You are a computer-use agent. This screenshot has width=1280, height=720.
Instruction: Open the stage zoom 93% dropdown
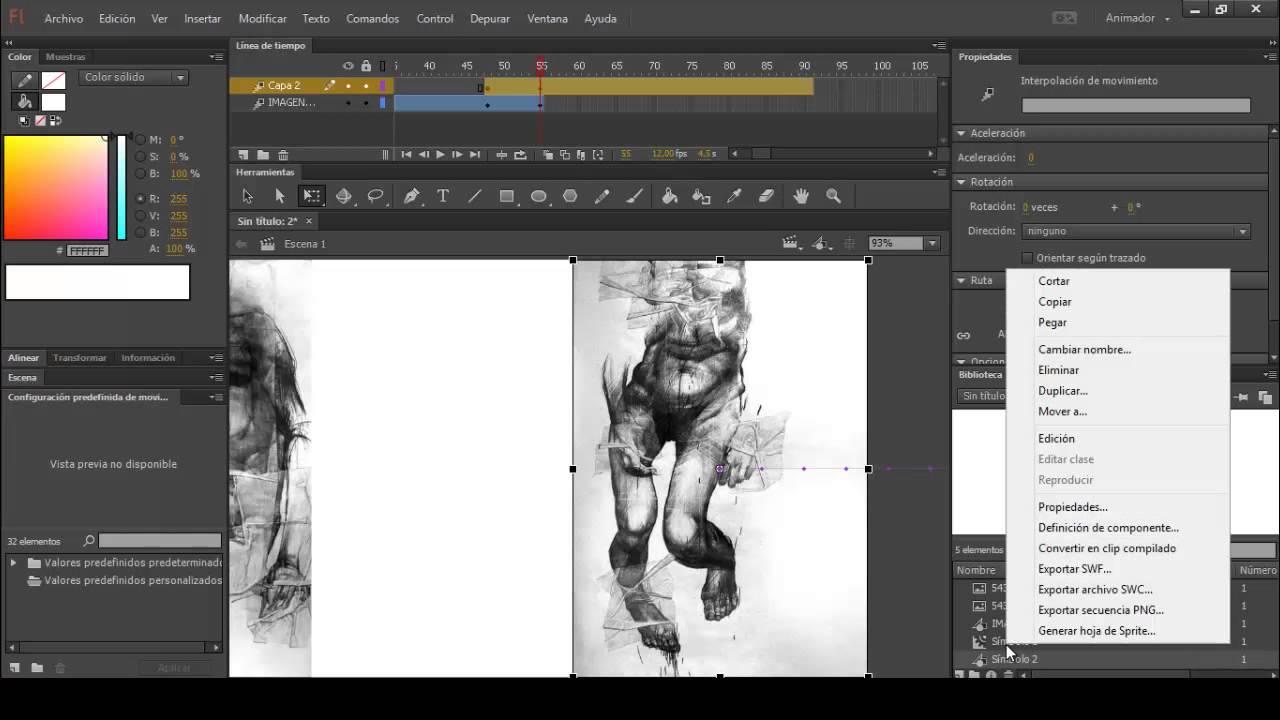click(932, 243)
